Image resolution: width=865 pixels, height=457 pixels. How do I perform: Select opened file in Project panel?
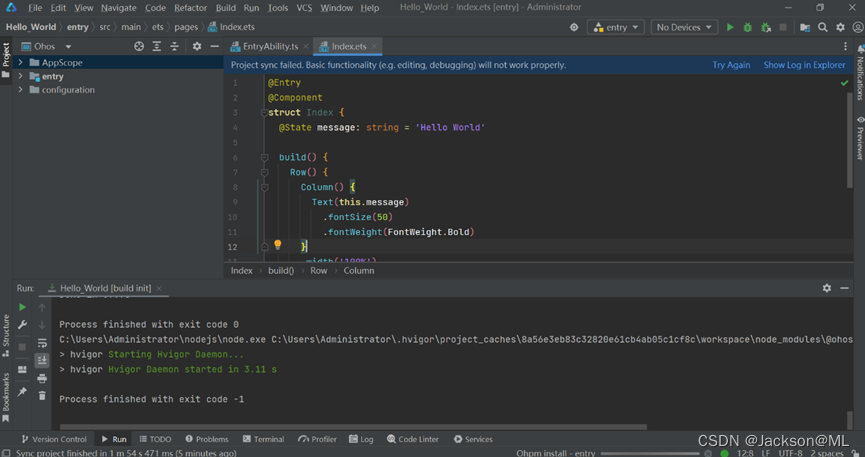[x=139, y=46]
